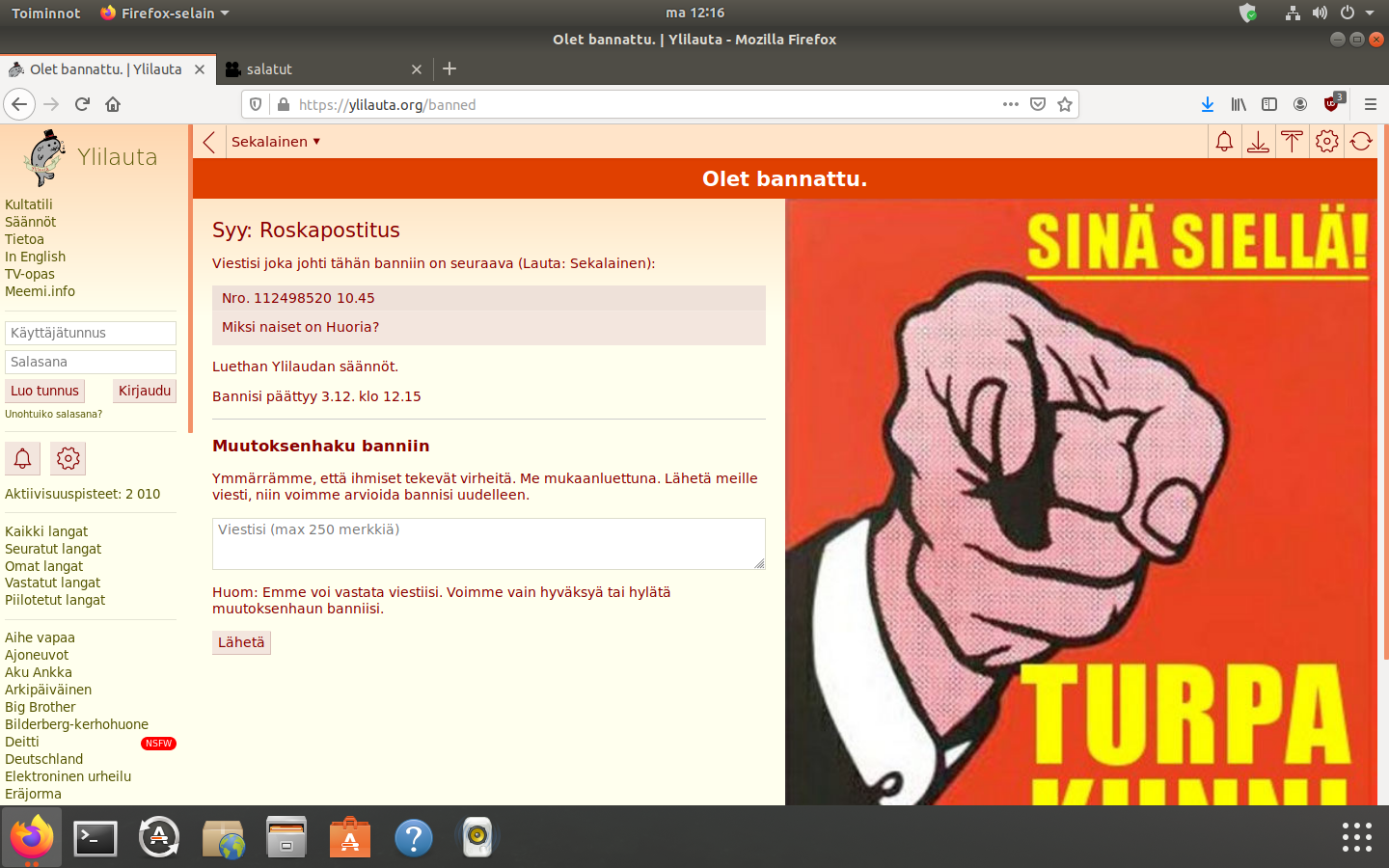Open sidebar gear settings icon
Screen dimensions: 1389x868
(68, 458)
